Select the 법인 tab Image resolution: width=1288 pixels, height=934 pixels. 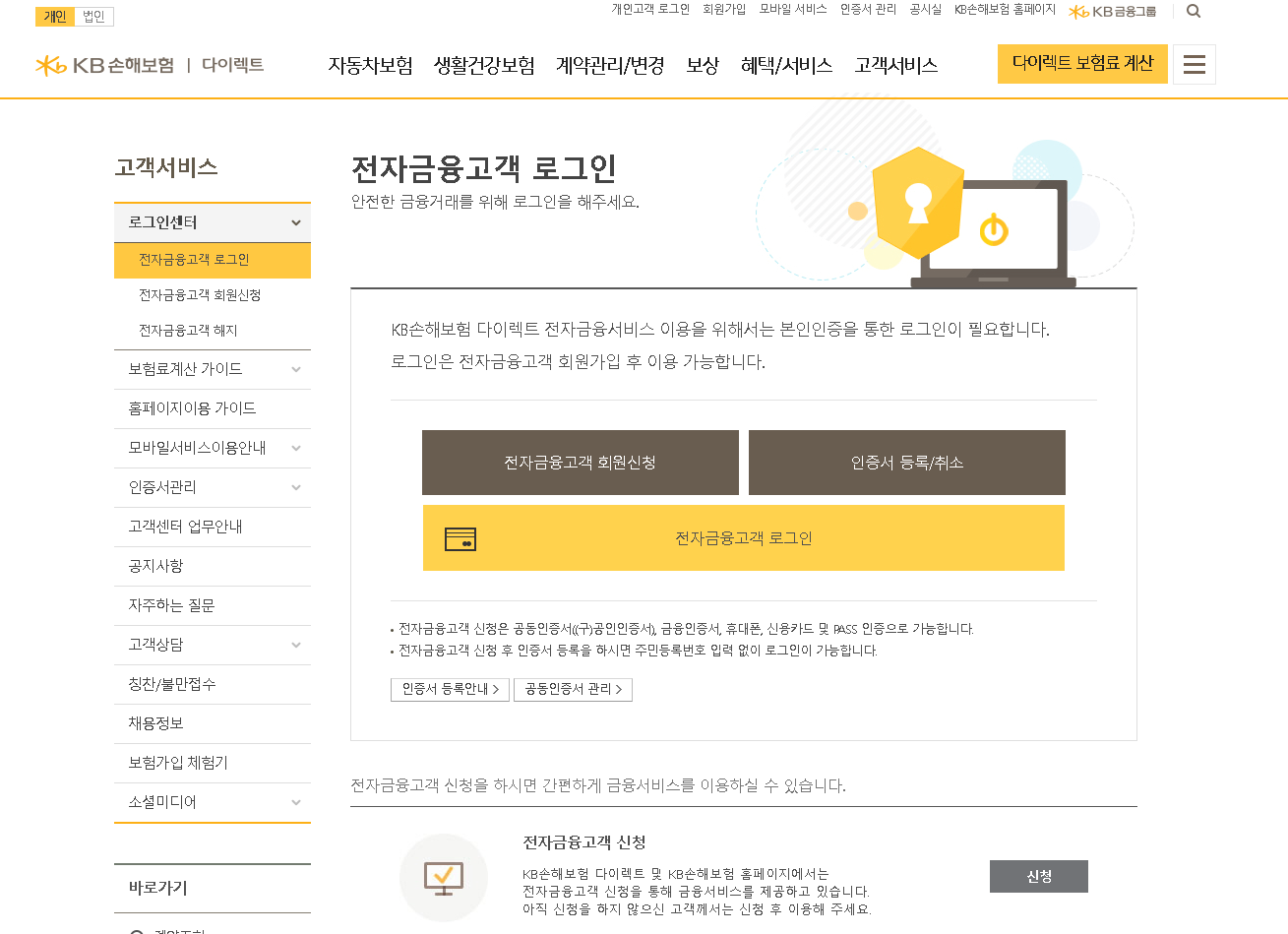click(94, 17)
